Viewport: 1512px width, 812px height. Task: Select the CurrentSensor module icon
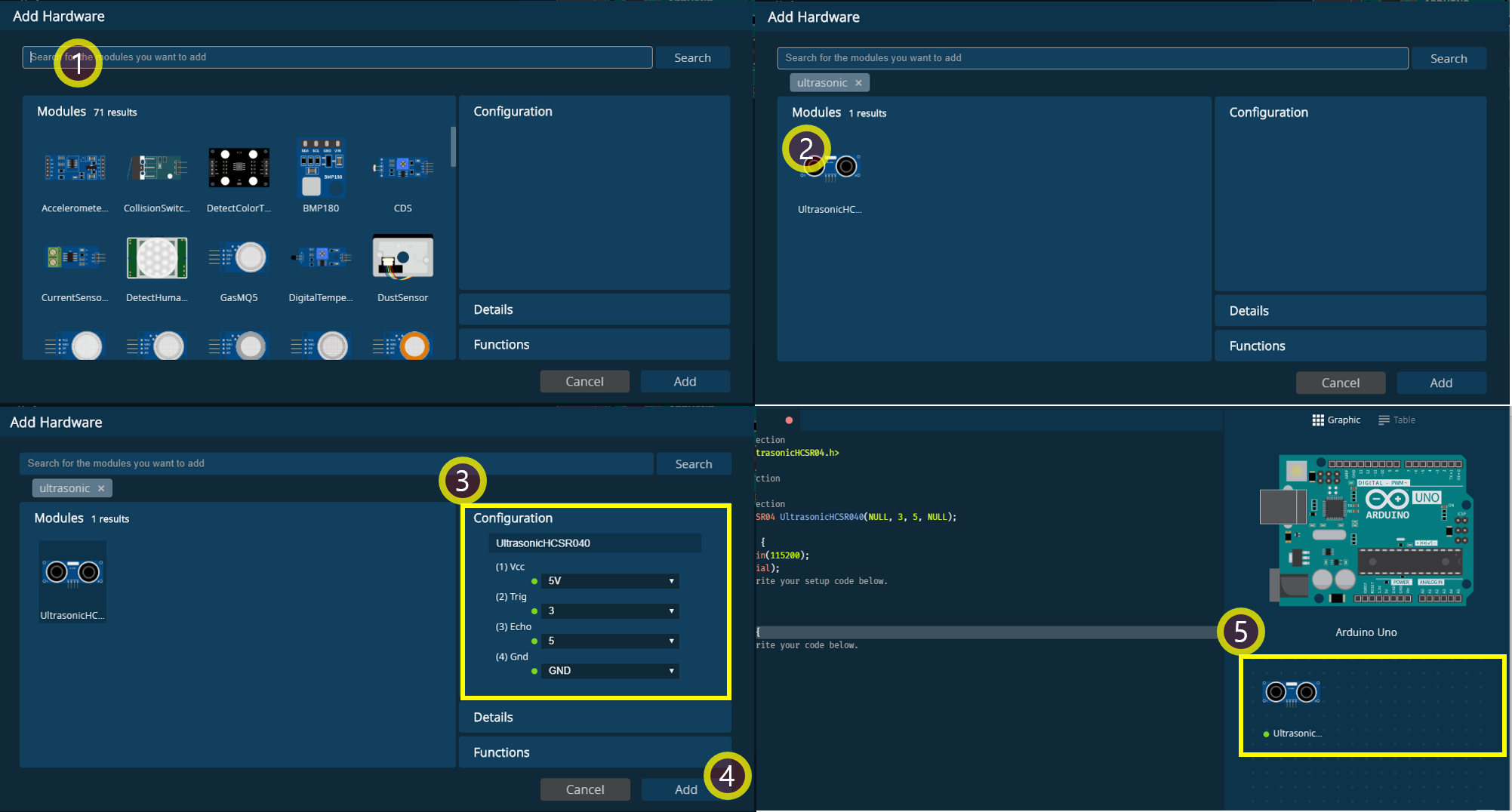coord(75,258)
